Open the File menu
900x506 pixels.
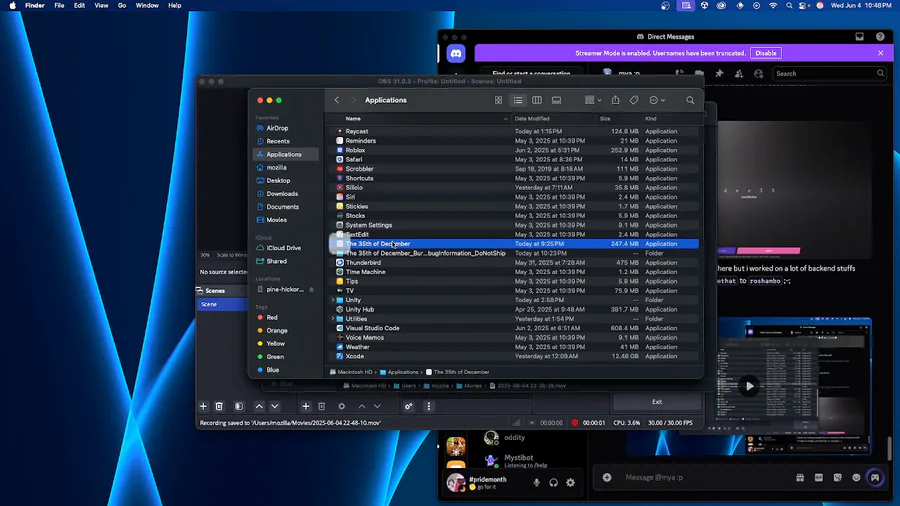click(x=59, y=5)
